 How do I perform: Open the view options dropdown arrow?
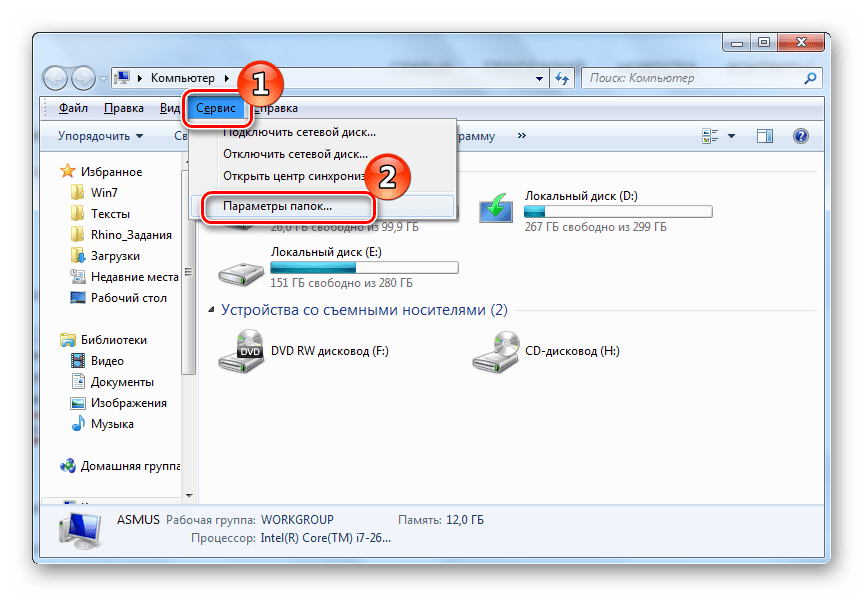click(732, 136)
